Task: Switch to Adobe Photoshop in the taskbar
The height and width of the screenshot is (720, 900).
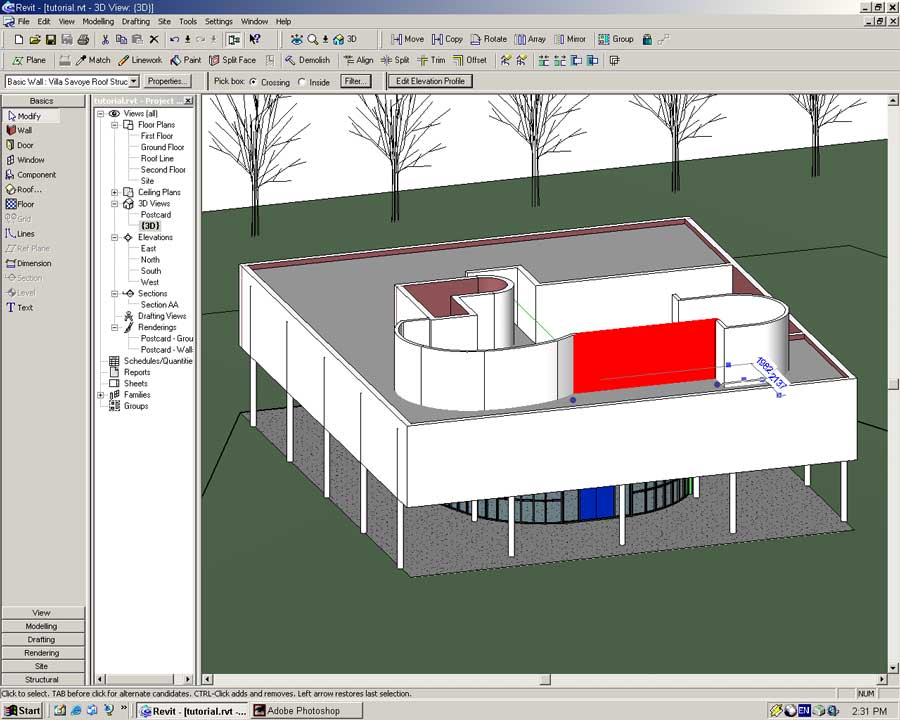Action: 307,711
